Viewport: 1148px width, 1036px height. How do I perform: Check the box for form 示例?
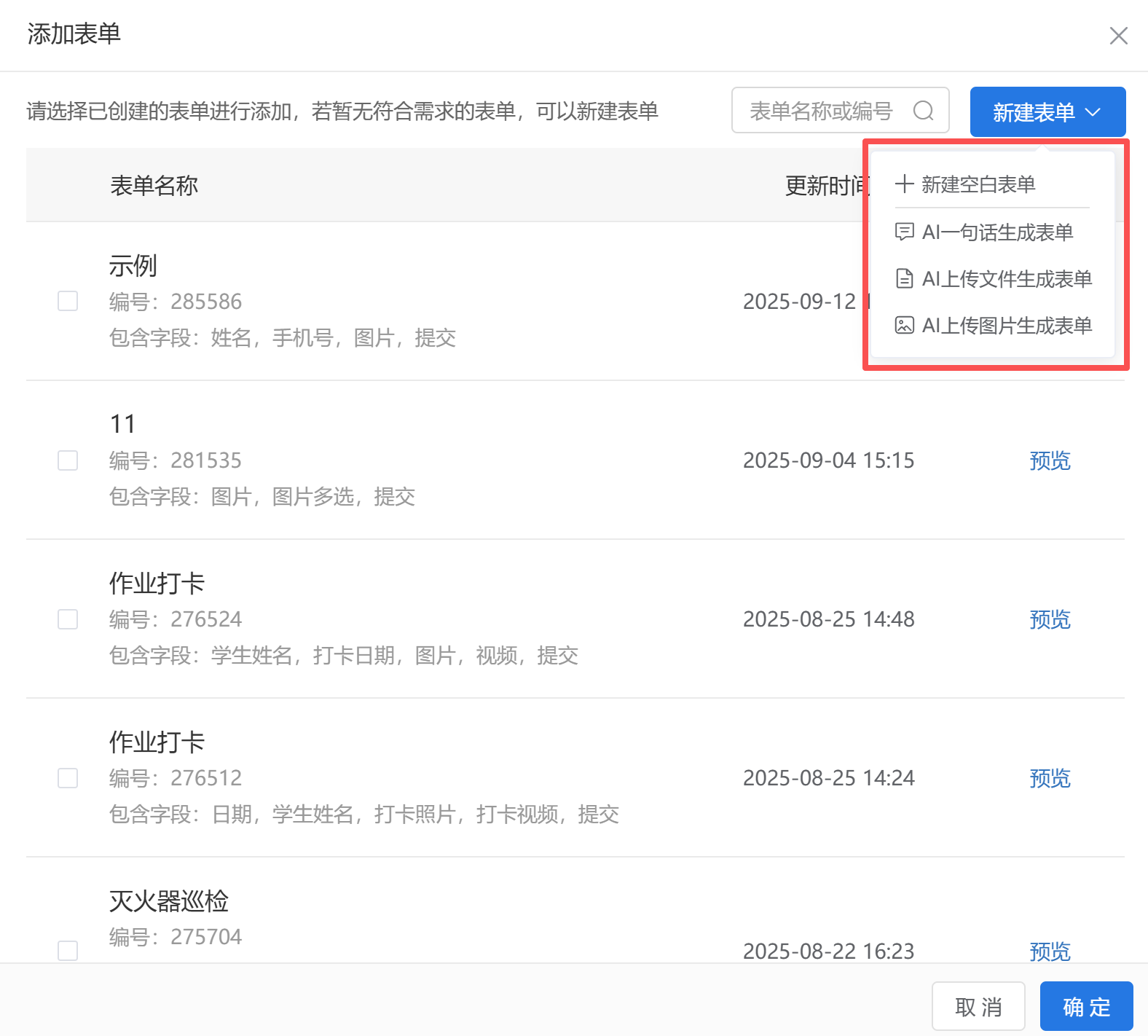click(68, 301)
